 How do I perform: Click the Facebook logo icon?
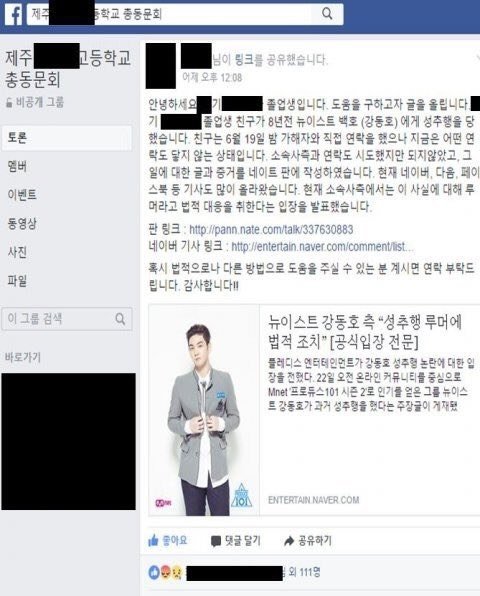(14, 15)
